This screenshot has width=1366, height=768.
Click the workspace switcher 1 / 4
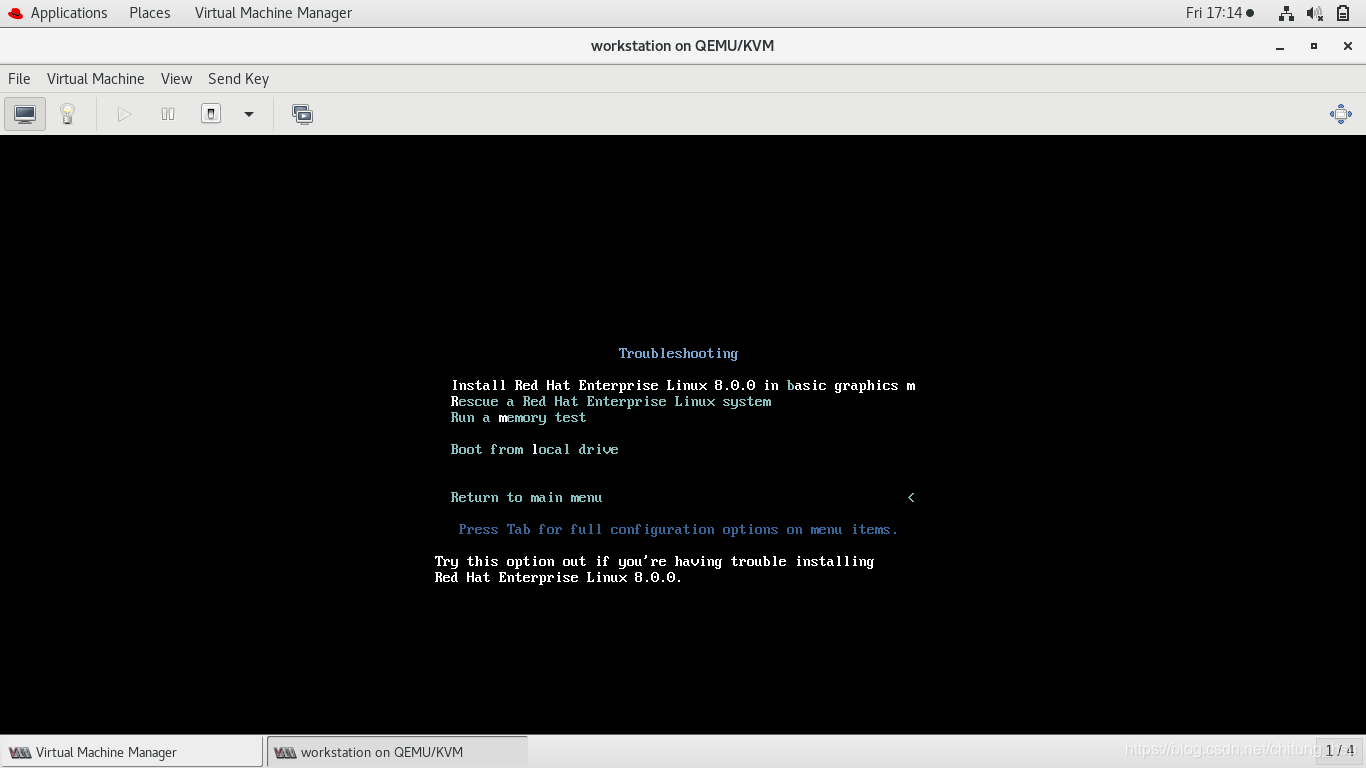1339,750
